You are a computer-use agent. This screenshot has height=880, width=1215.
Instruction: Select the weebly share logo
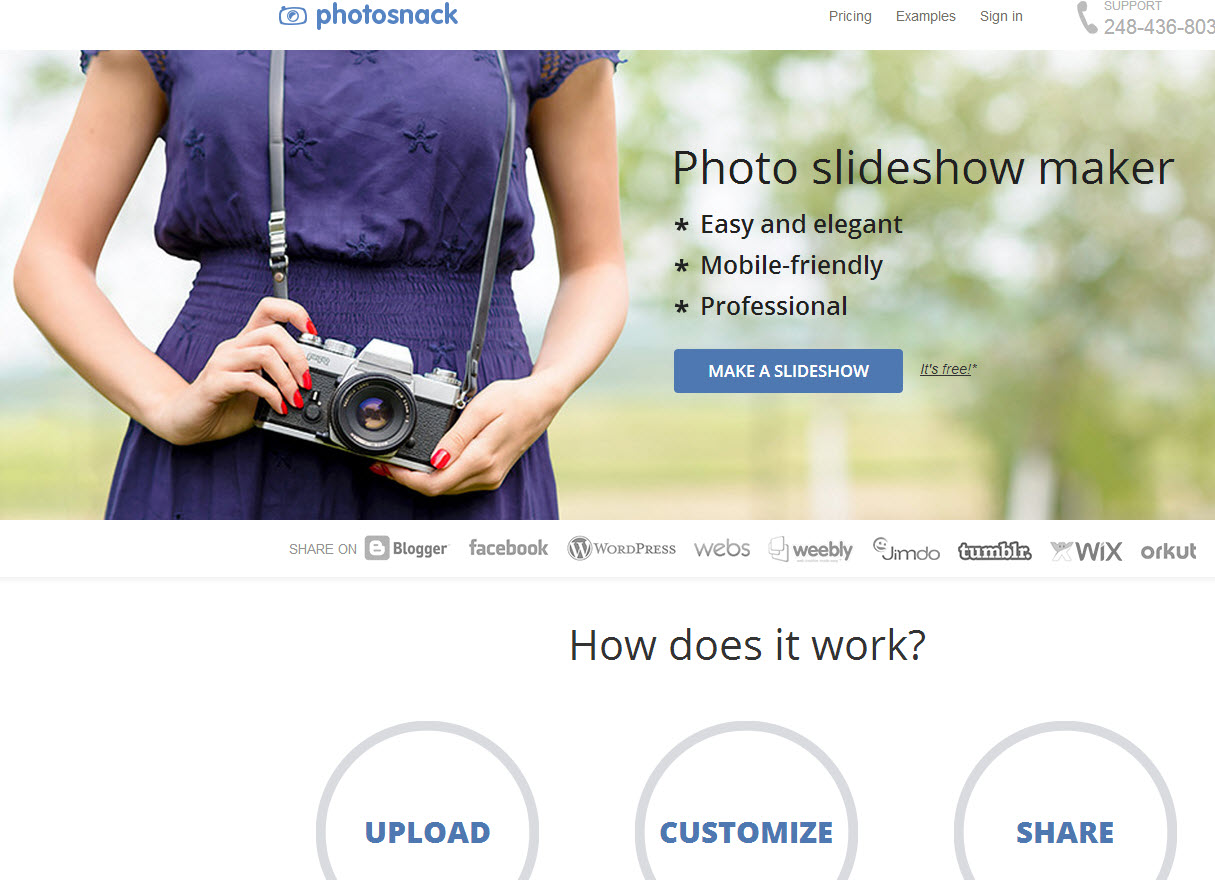[x=811, y=549]
